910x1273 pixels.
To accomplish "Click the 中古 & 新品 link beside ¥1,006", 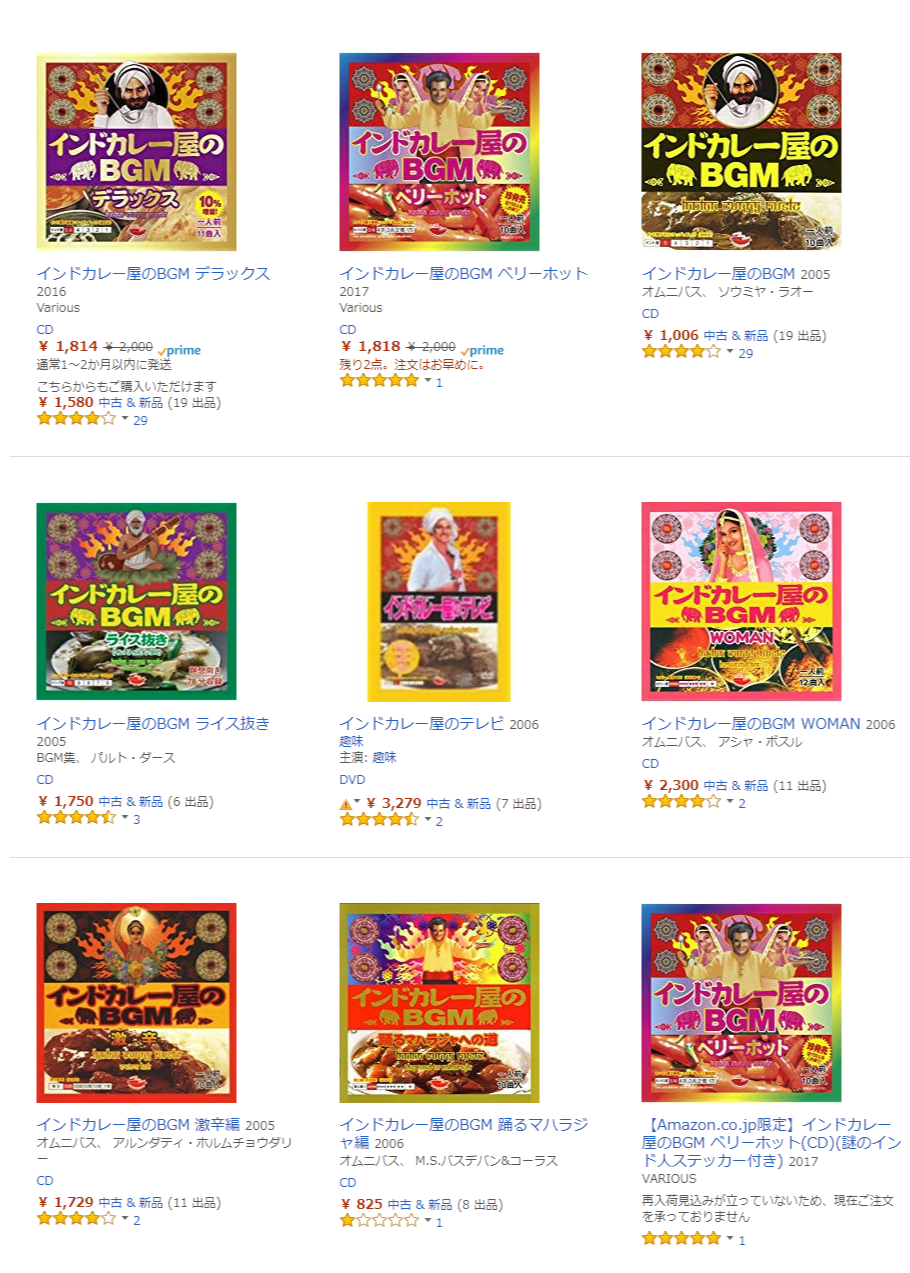I will [735, 336].
